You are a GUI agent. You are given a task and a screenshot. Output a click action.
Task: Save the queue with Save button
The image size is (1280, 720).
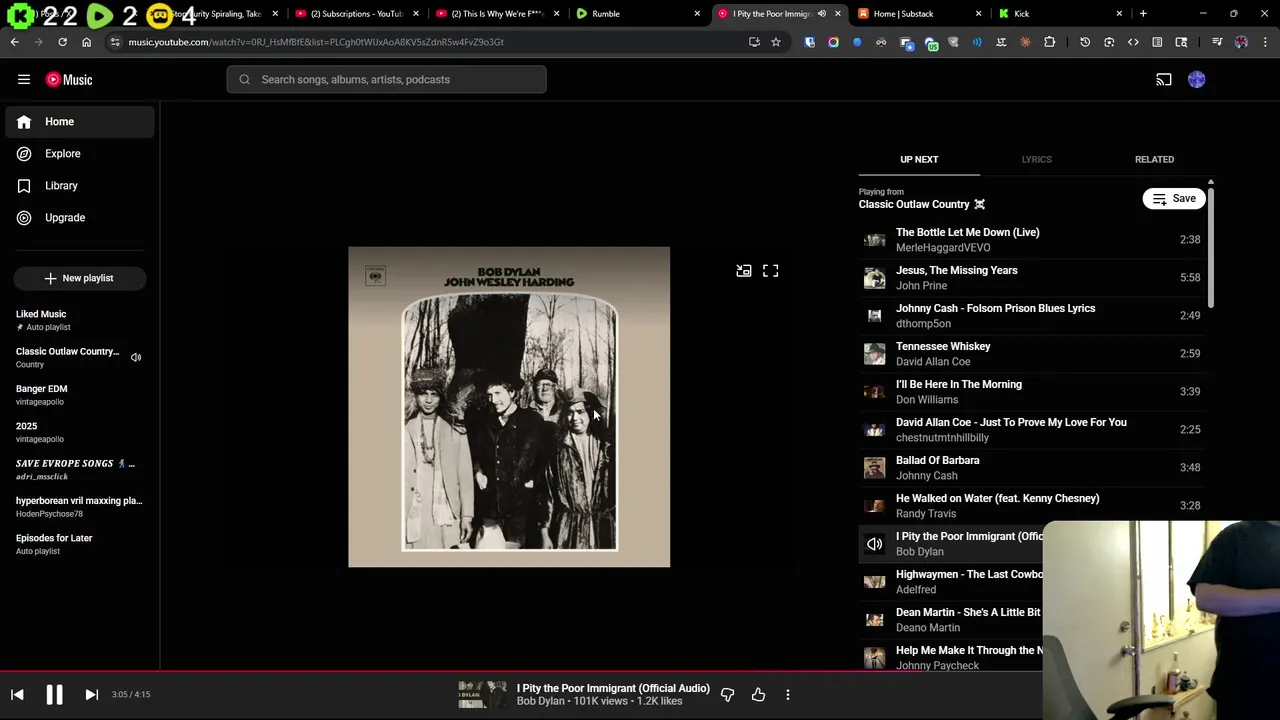(1174, 198)
